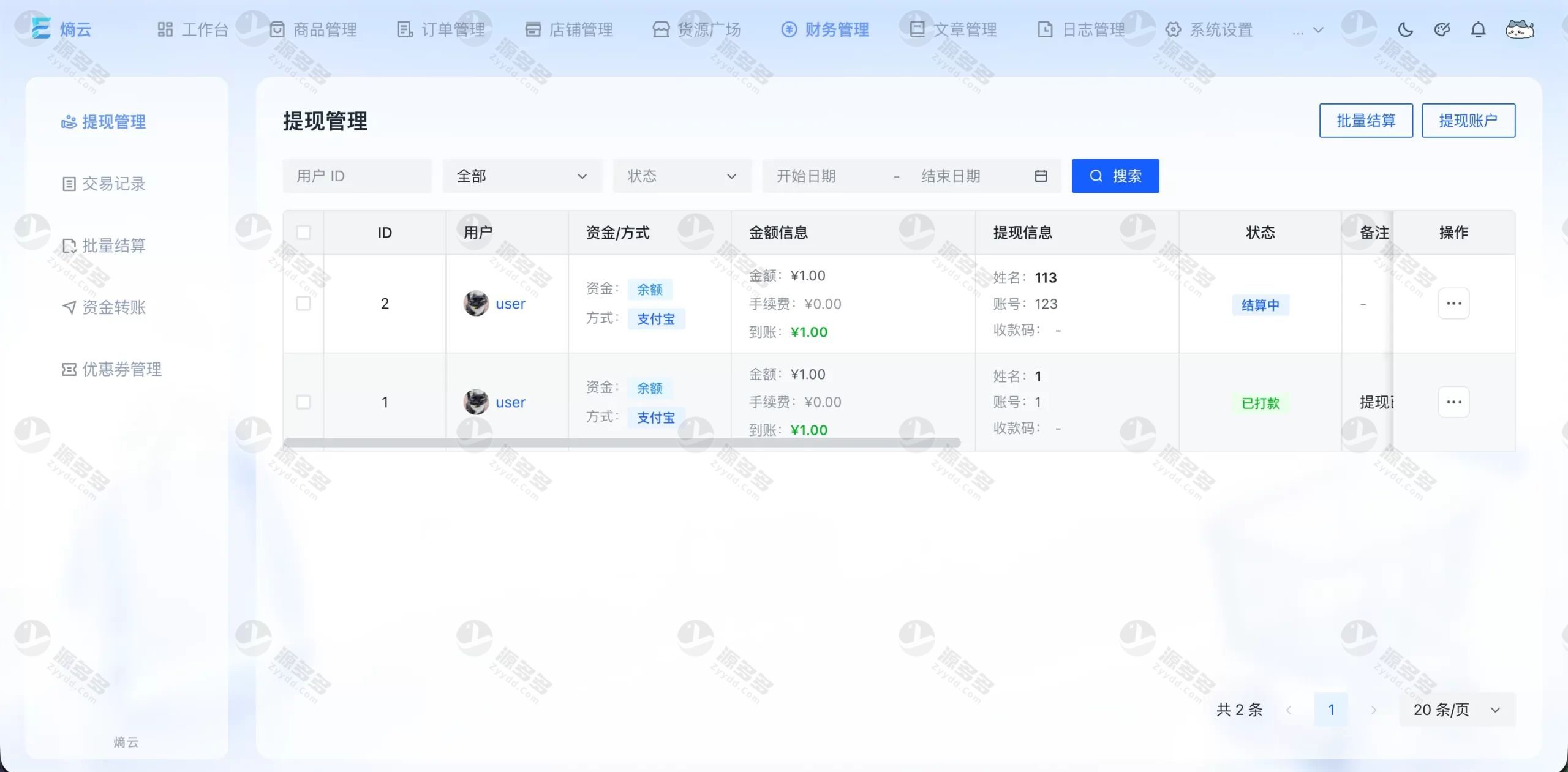Toggle the select-all header checkbox

coord(303,233)
